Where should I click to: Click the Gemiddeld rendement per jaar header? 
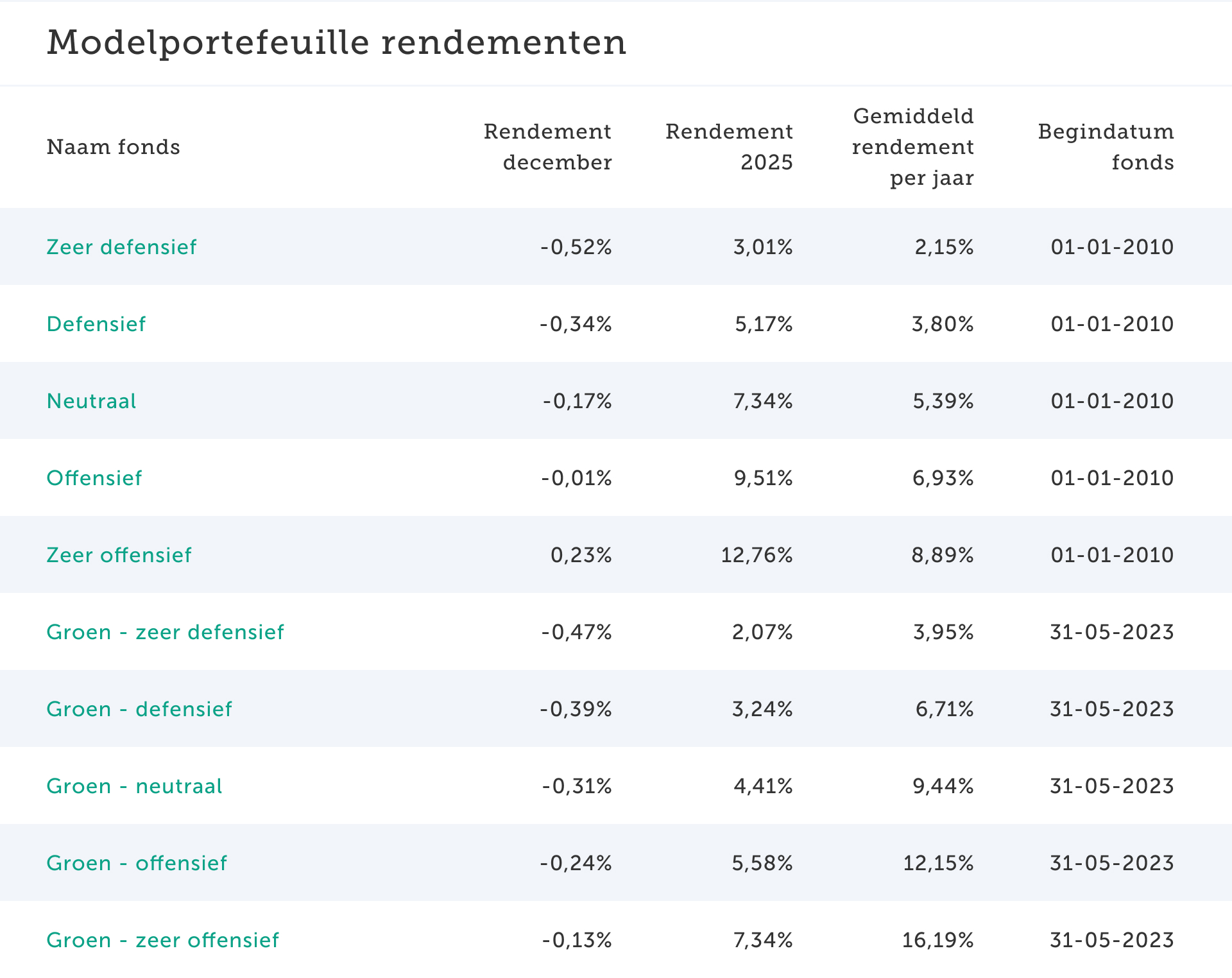912,147
